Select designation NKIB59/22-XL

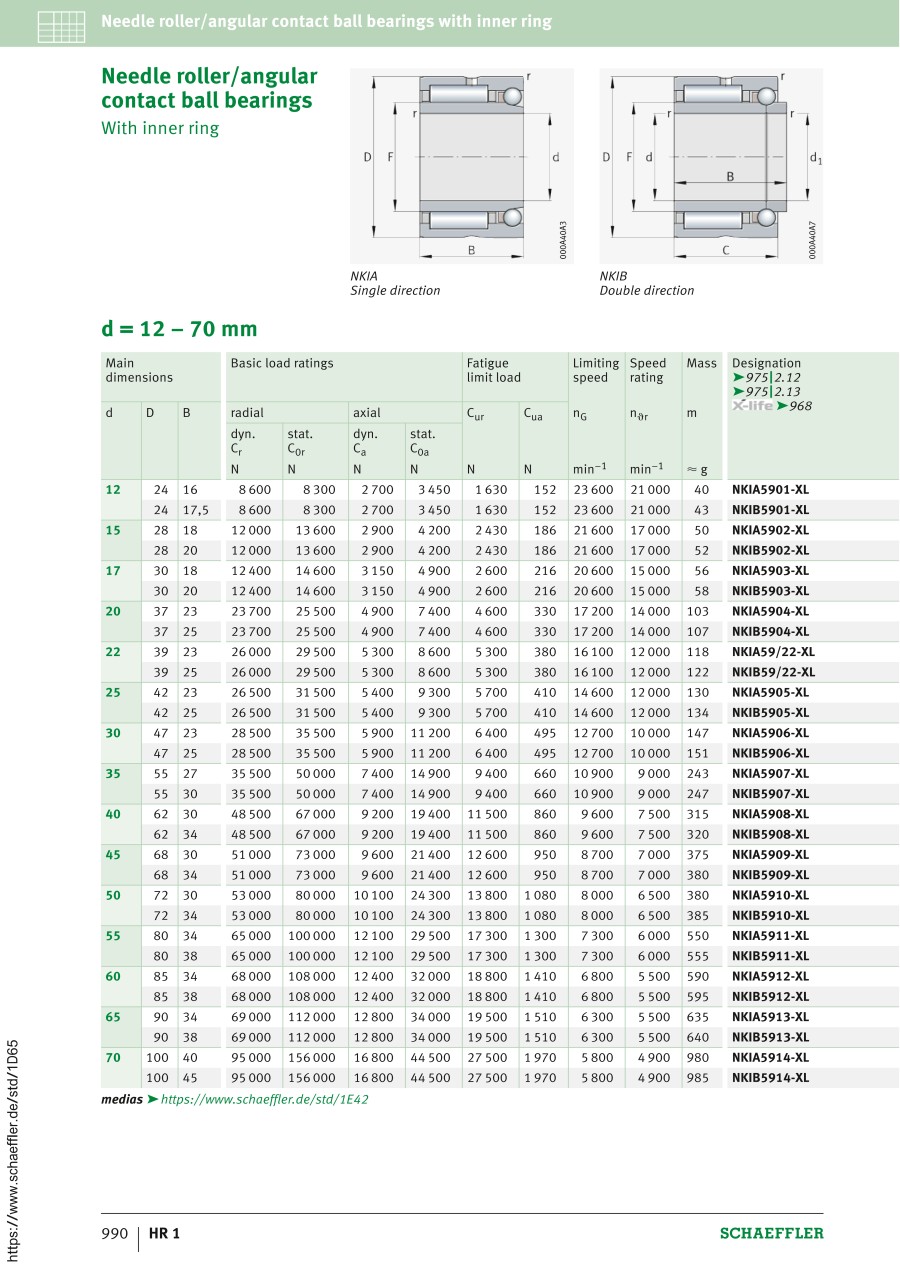click(x=773, y=672)
